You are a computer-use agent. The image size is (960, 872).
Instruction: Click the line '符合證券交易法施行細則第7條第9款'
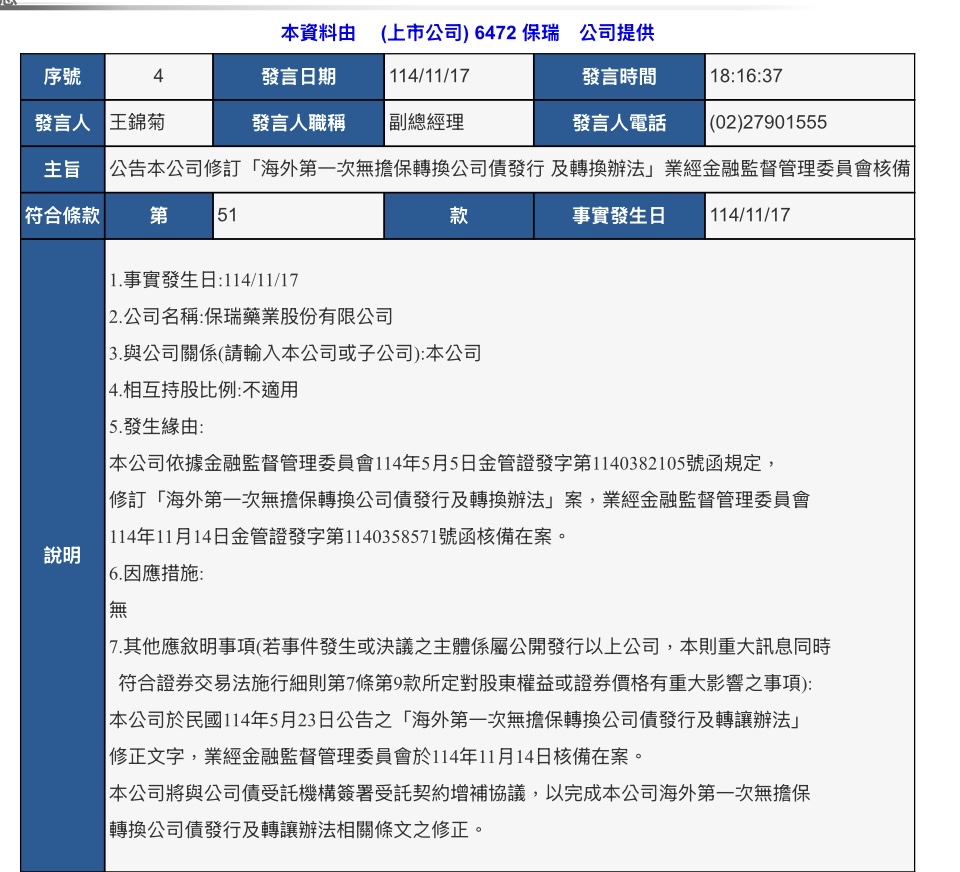coord(465,683)
